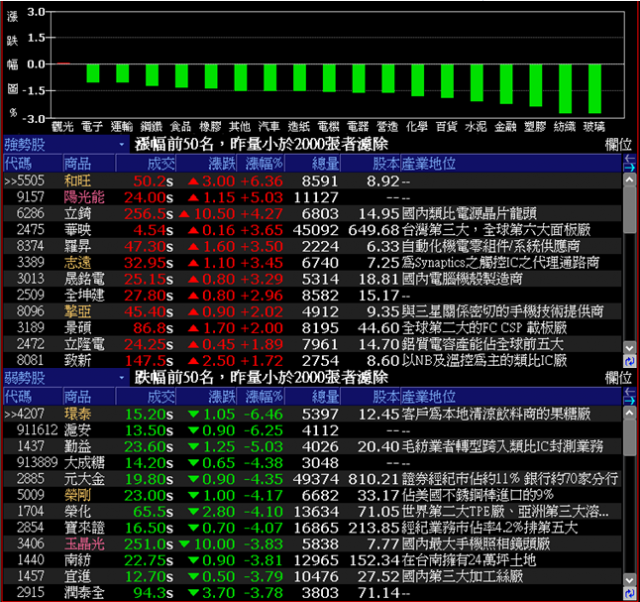Image resolution: width=640 pixels, height=602 pixels.
Task: Select stock row 1437 勤益
Action: 312,447
